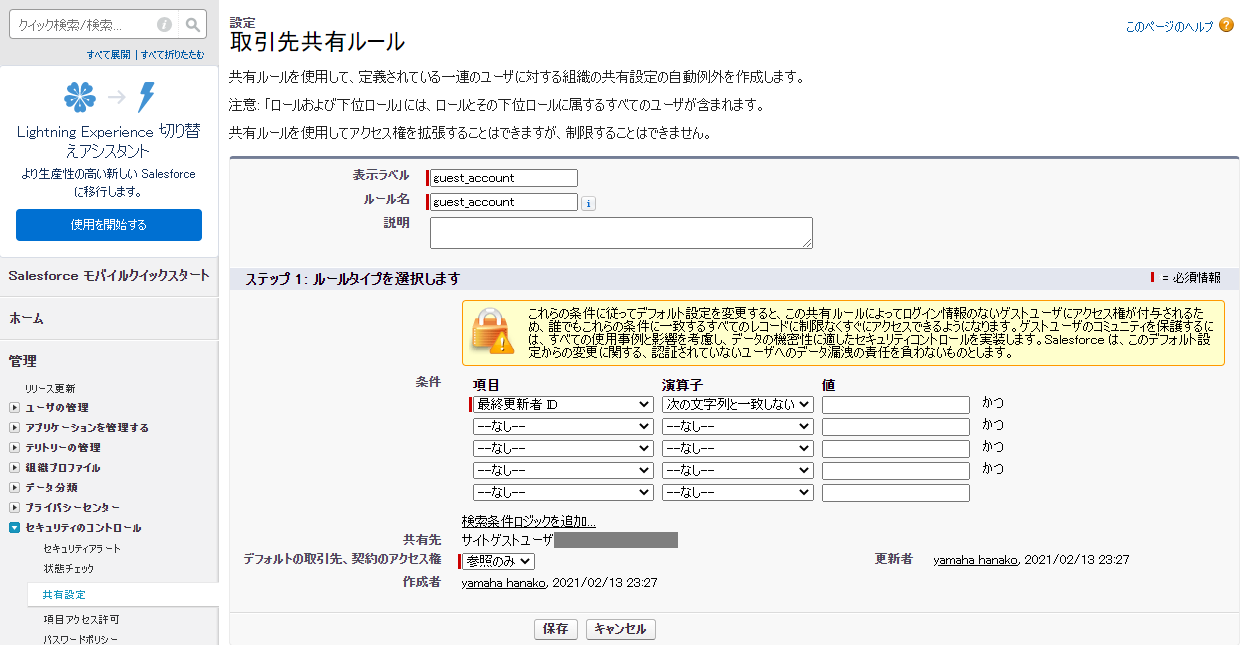Open the 次の文字列と一致しない operator dropdown
1241x645 pixels.
click(738, 405)
